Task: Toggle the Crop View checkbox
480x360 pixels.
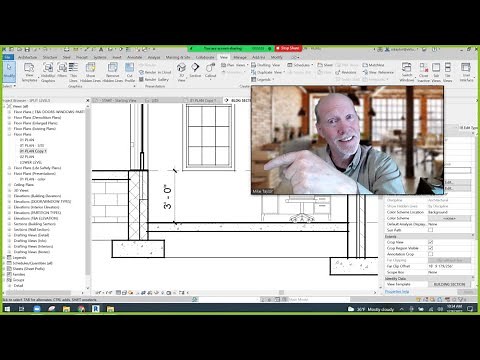Action: pyautogui.click(x=430, y=242)
